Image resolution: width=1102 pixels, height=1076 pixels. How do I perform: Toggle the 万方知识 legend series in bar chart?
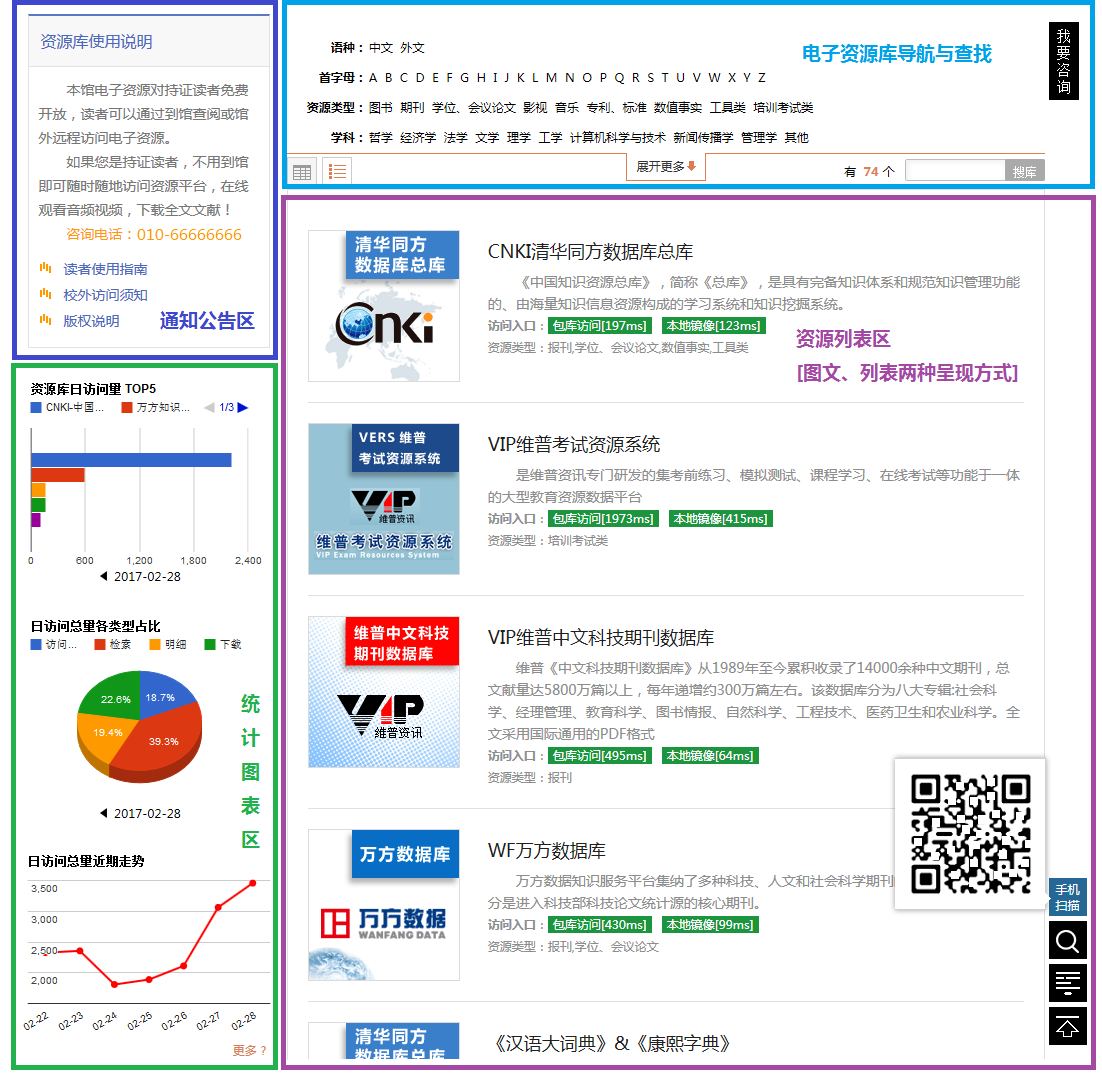pos(155,408)
